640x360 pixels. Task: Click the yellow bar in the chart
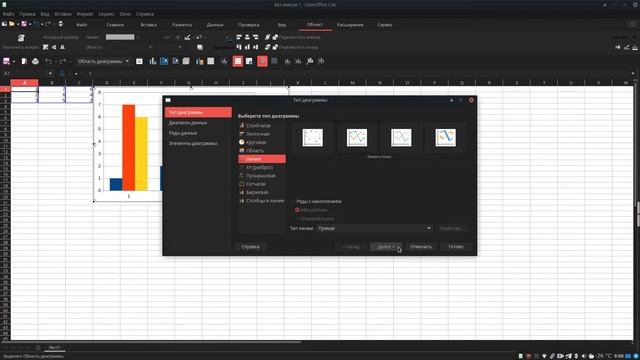141,153
